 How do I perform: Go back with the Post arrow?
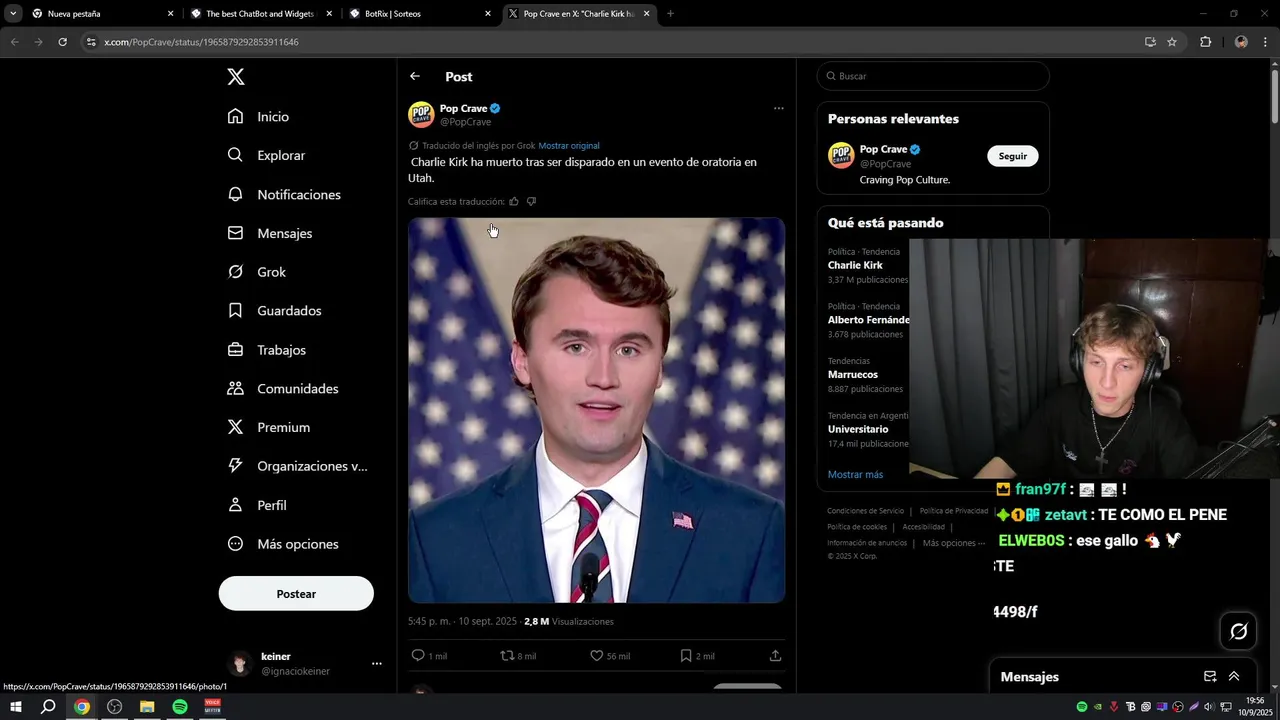(415, 76)
